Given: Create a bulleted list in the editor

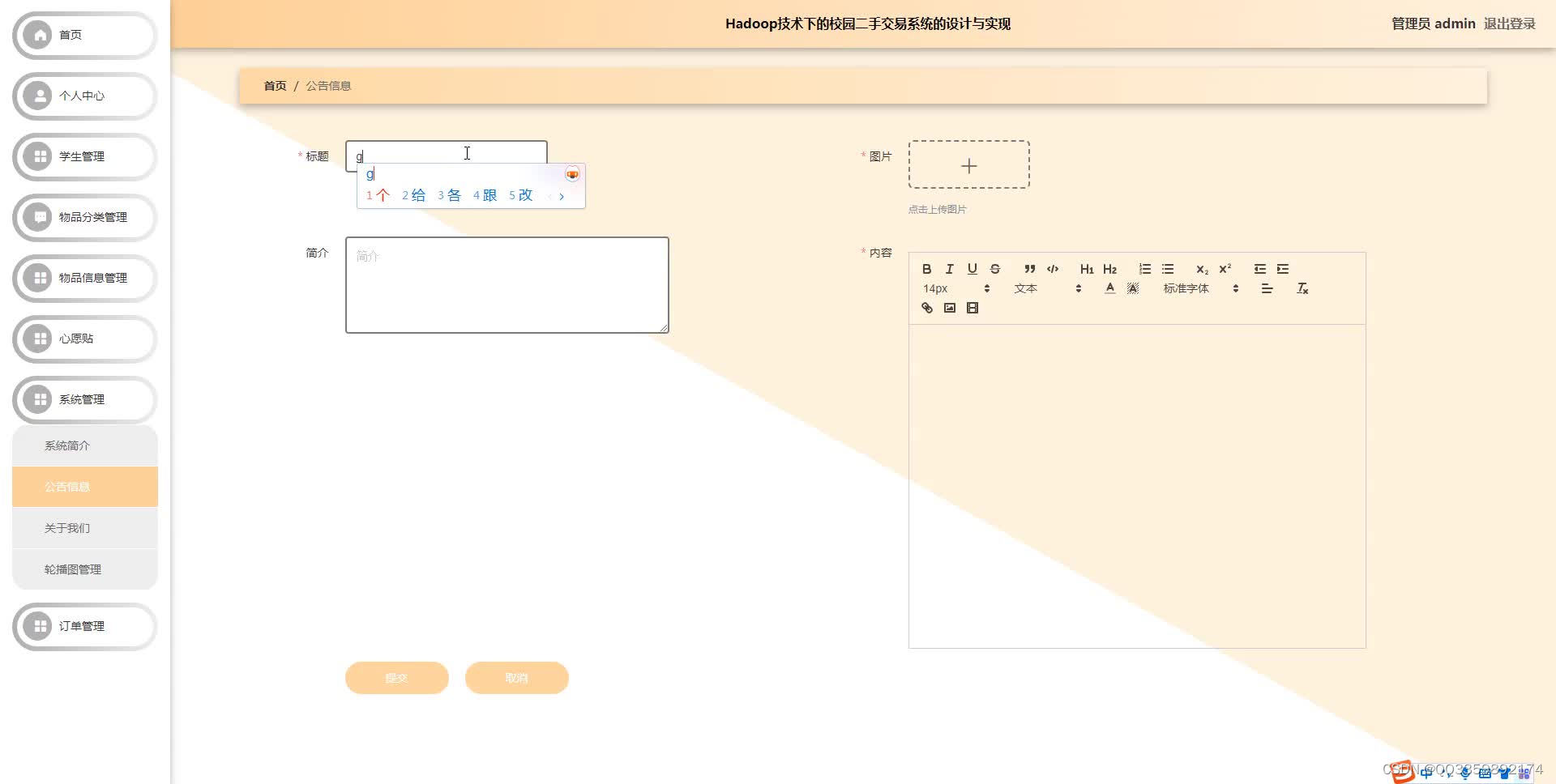Looking at the screenshot, I should [1167, 269].
